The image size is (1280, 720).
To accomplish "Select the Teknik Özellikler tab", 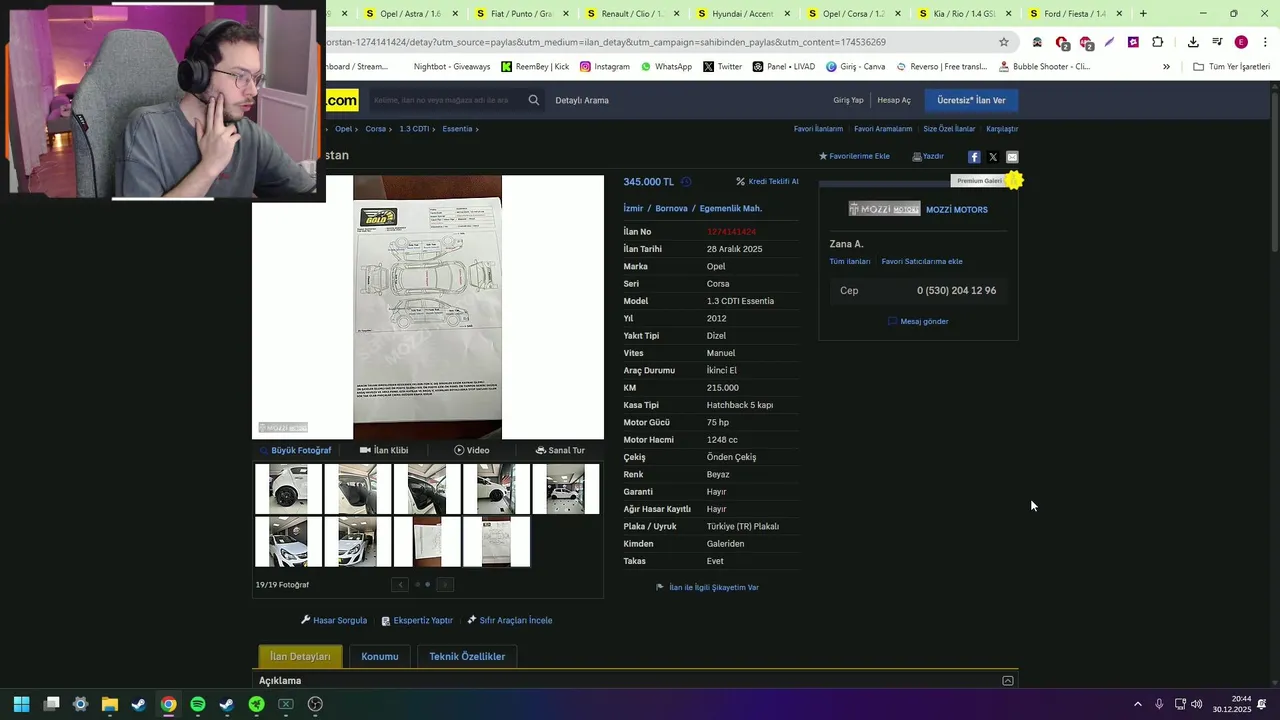I will (x=467, y=656).
